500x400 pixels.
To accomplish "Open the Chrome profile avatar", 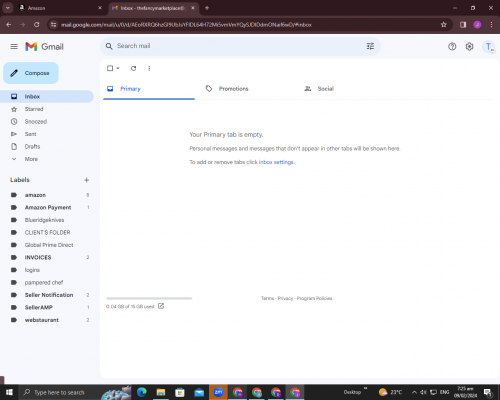I will pyautogui.click(x=477, y=25).
